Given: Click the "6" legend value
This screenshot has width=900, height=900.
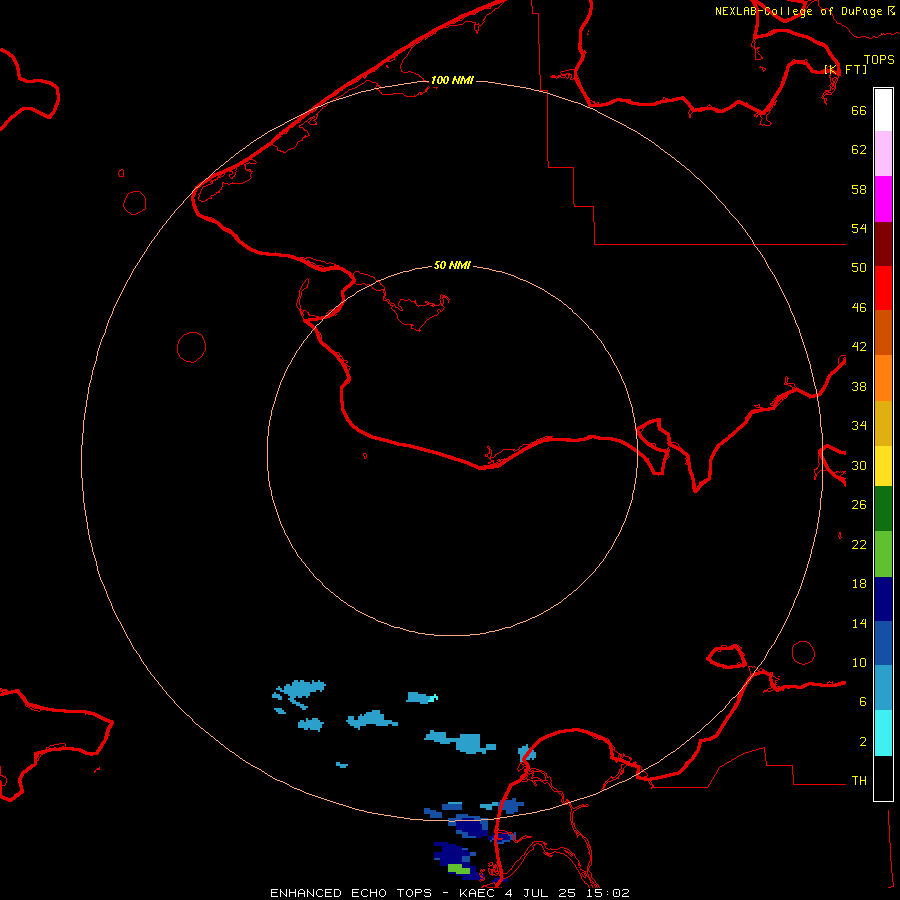Looking at the screenshot, I should (x=862, y=702).
